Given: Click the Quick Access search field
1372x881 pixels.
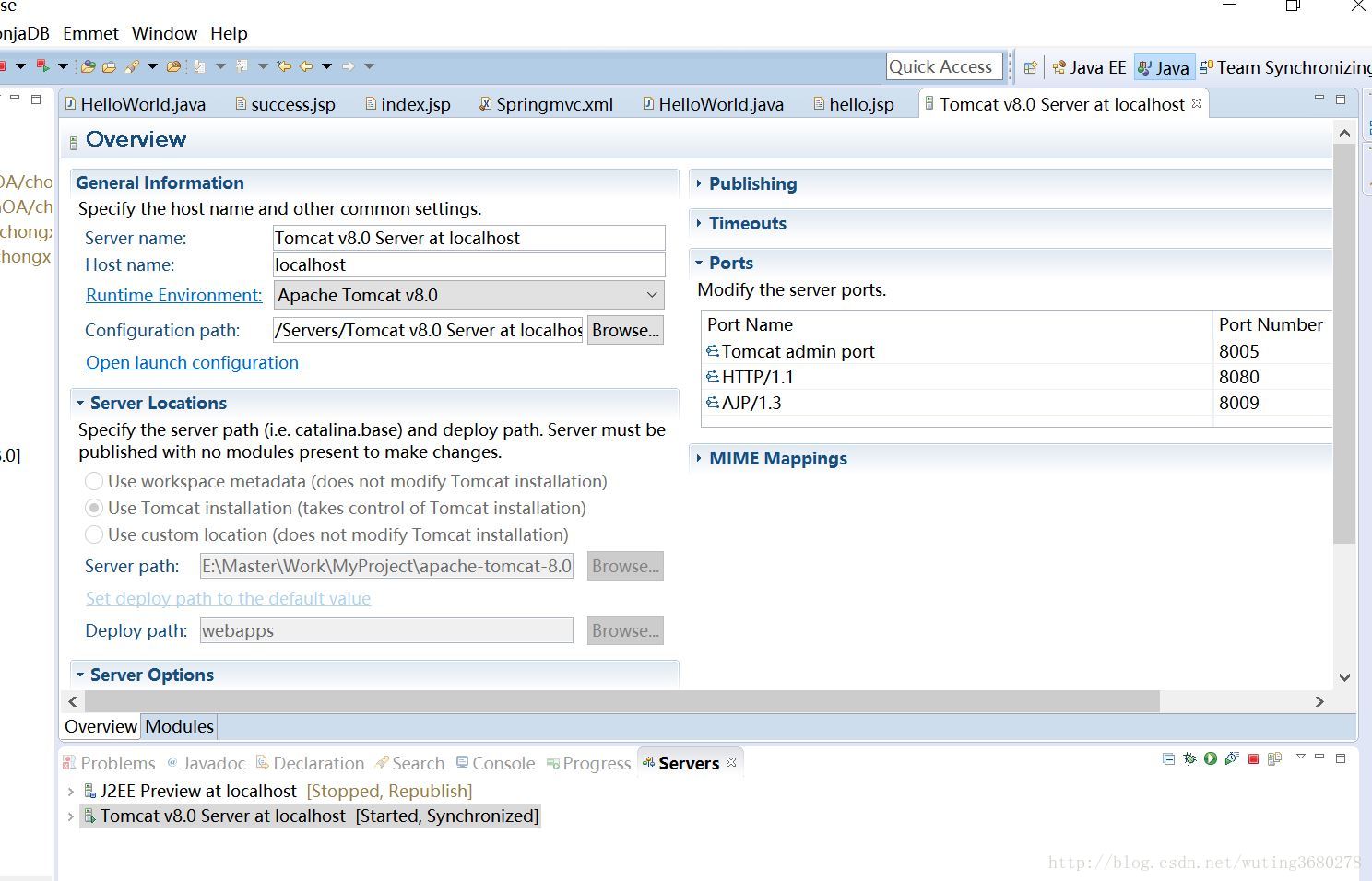Looking at the screenshot, I should [944, 66].
